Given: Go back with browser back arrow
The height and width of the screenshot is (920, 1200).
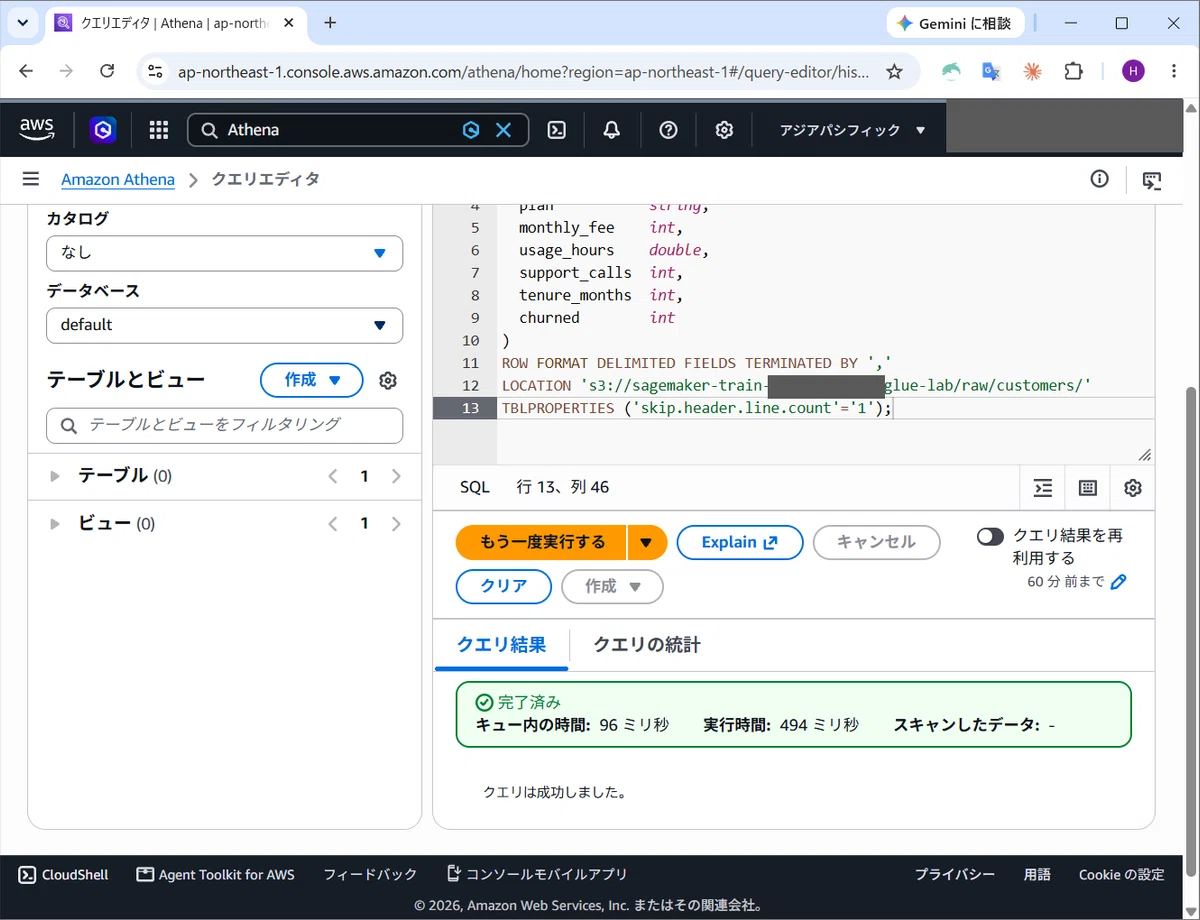Looking at the screenshot, I should (x=26, y=71).
